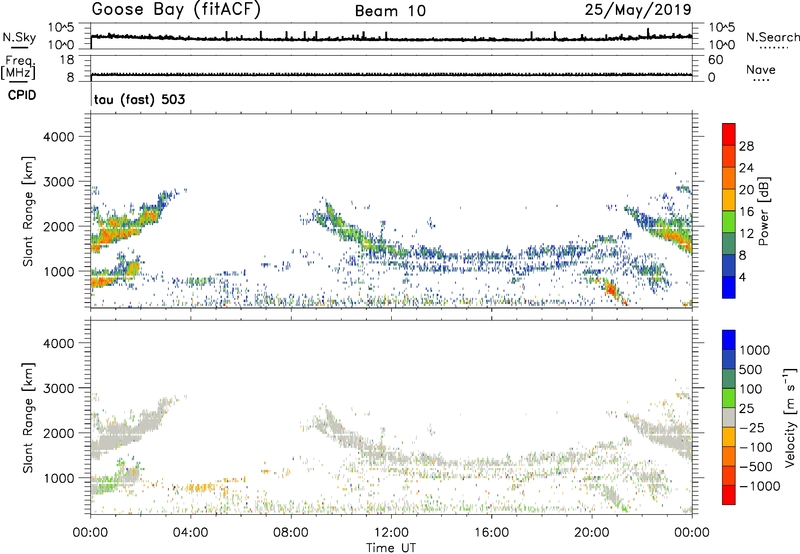Click the '18' tick on the frequency axis
The image size is (800, 554).
coord(67,60)
